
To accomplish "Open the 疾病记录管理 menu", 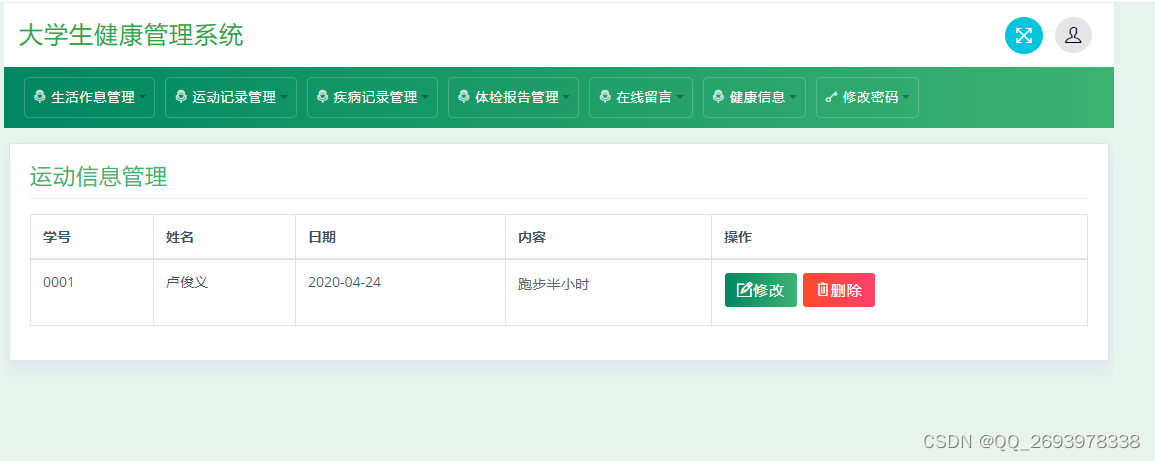I will (372, 97).
